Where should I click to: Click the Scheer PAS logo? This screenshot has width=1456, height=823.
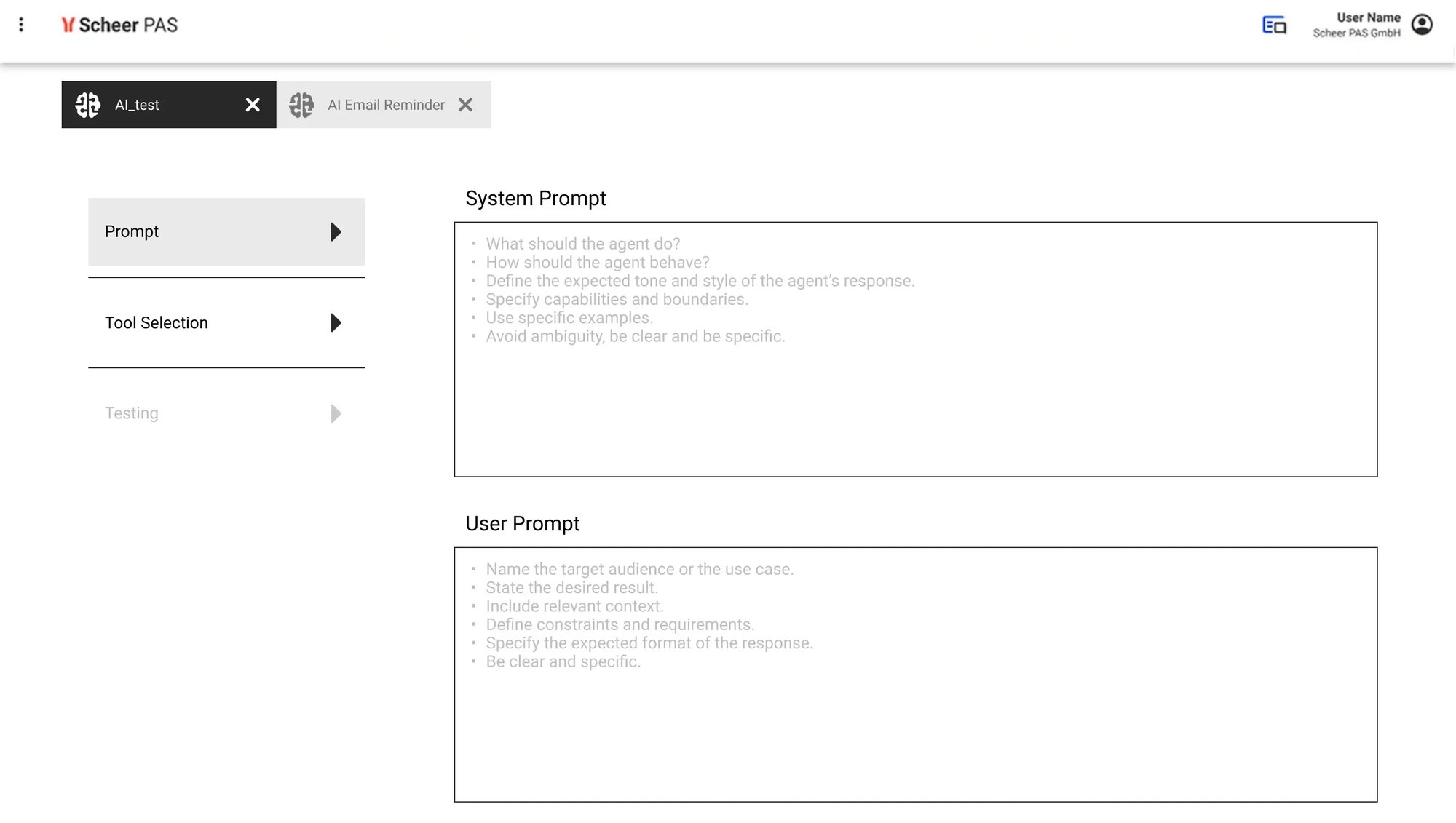120,25
